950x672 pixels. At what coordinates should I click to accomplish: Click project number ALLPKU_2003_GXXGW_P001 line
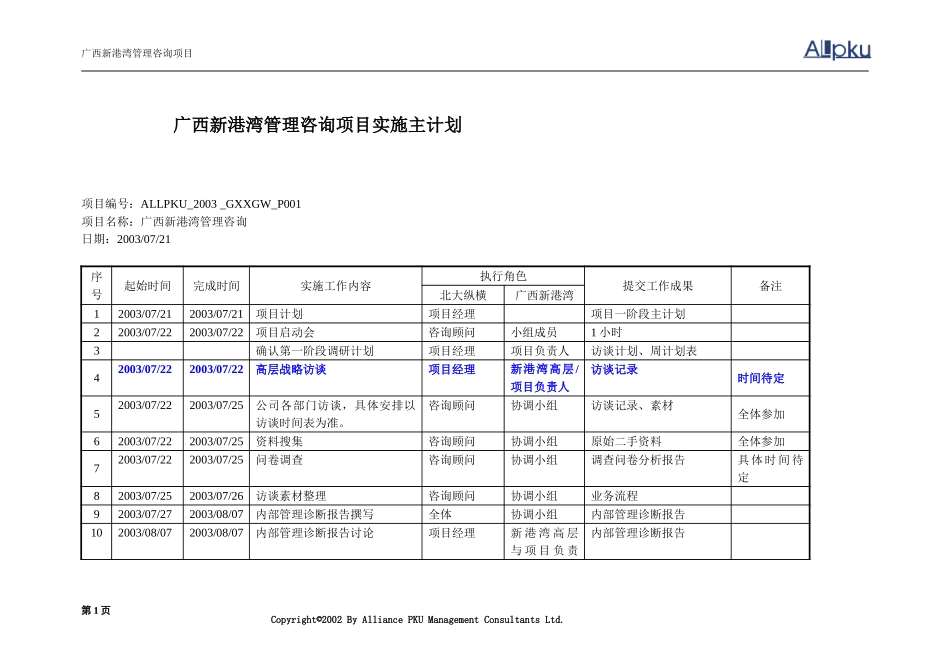pos(191,204)
